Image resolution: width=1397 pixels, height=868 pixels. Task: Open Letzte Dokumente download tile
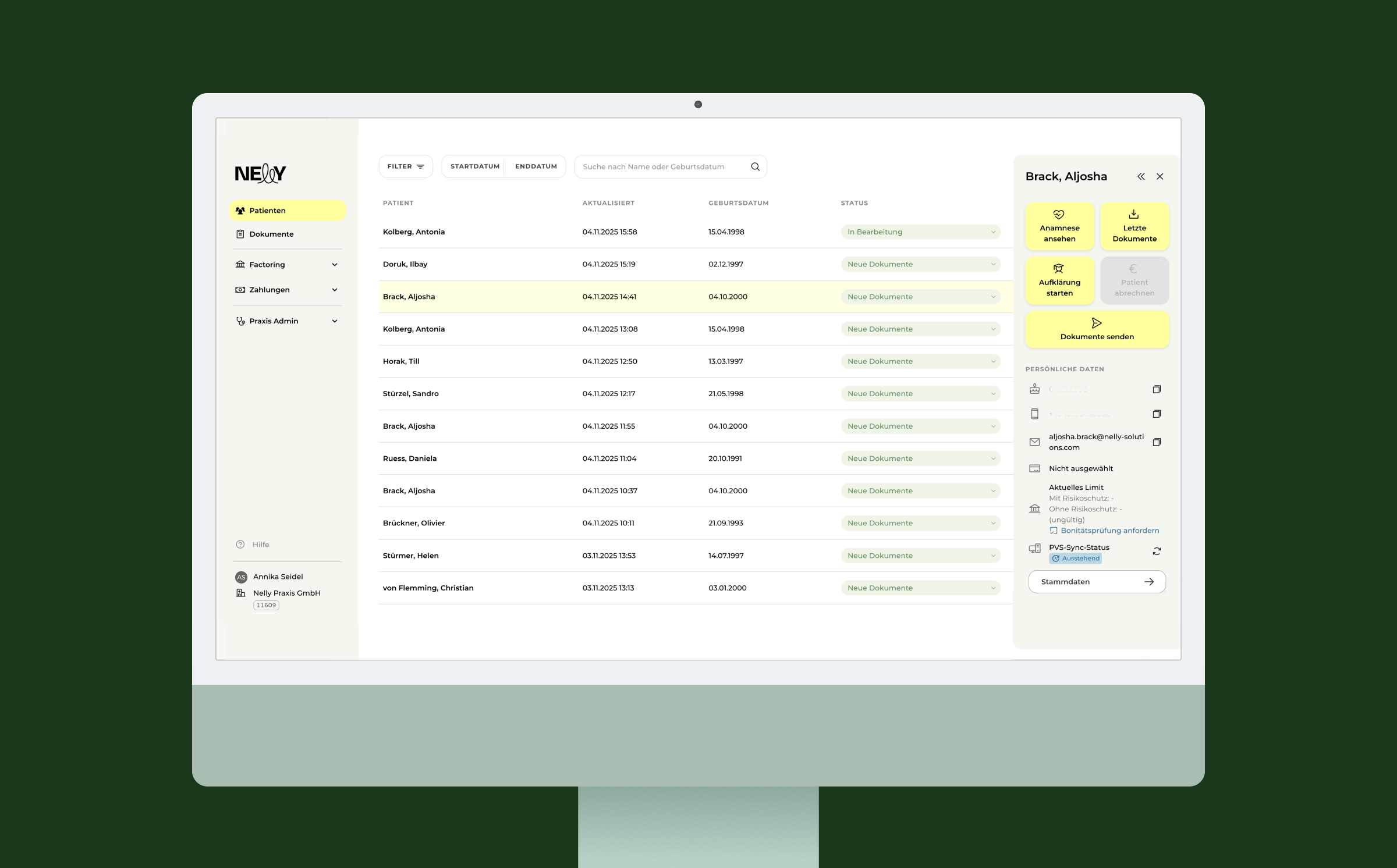[x=1134, y=226]
